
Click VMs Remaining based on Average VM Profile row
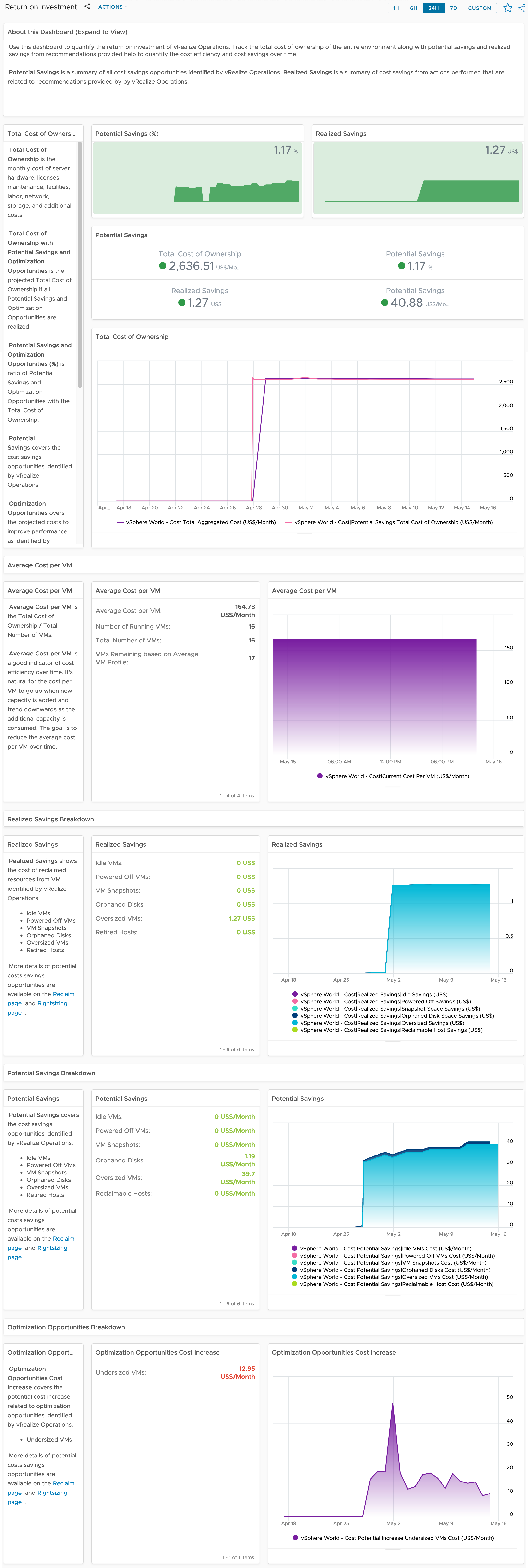175,658
